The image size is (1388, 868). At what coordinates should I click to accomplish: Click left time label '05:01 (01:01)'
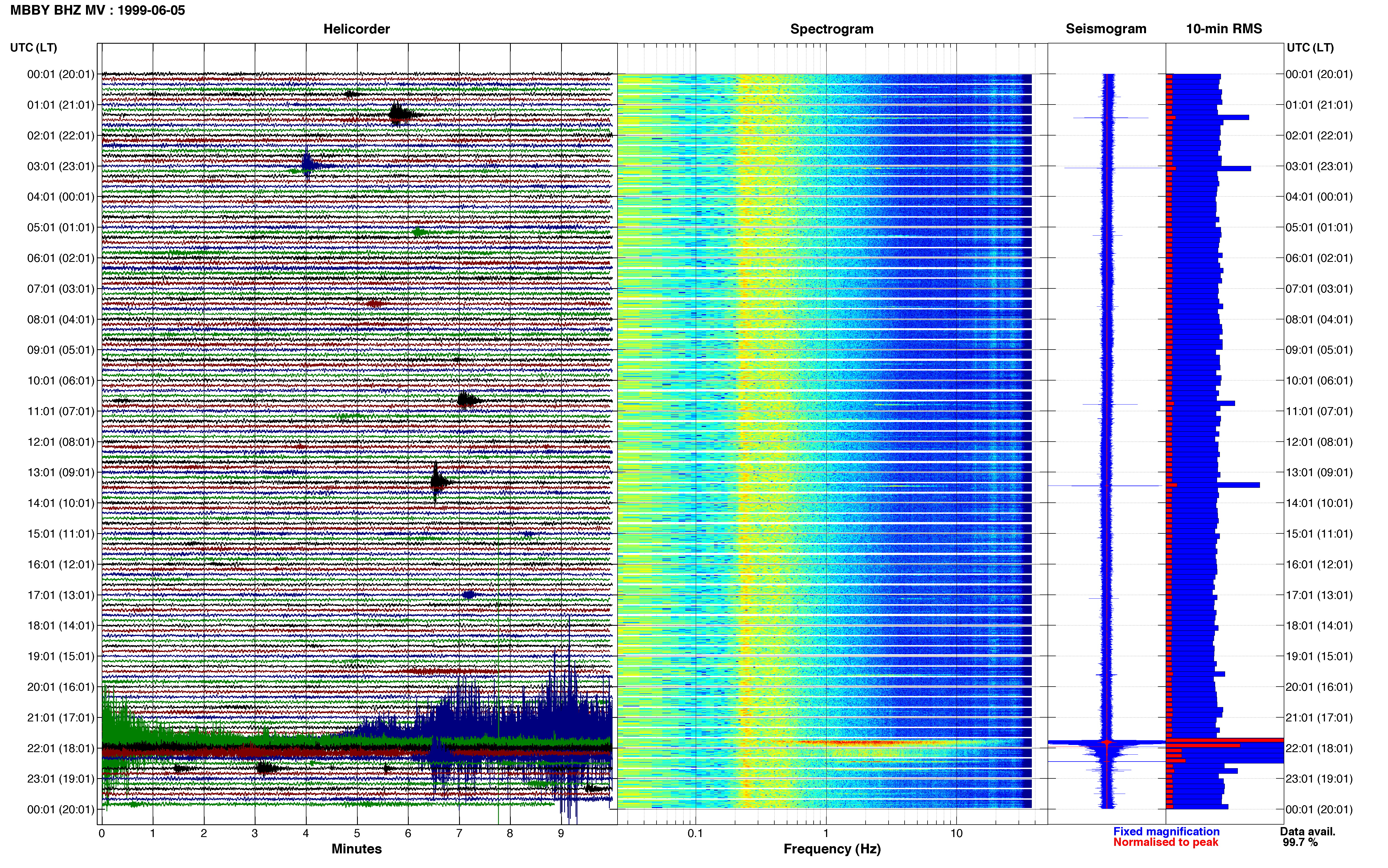[61, 227]
